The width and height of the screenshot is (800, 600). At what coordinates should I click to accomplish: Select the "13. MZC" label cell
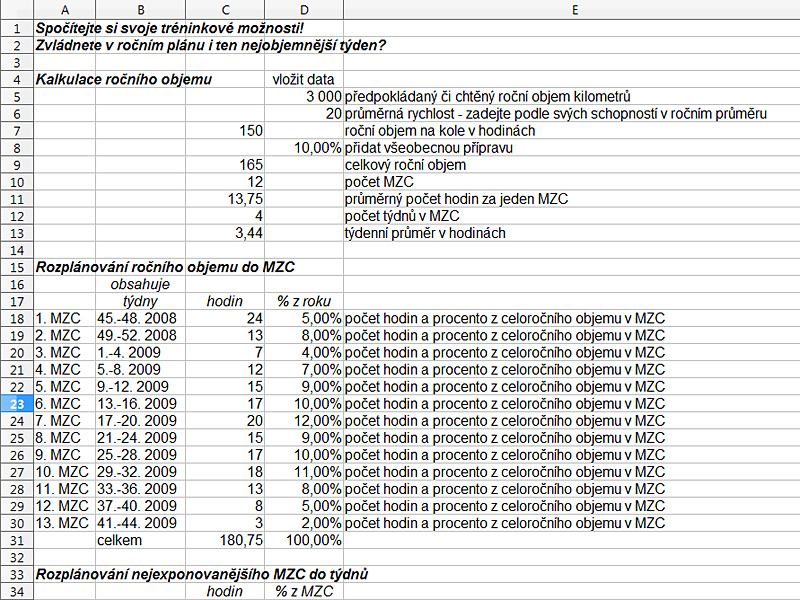point(64,522)
